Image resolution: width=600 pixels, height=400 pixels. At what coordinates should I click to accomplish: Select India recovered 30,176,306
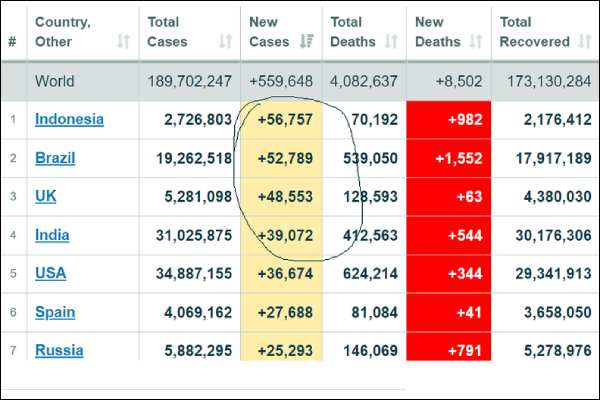click(x=553, y=235)
